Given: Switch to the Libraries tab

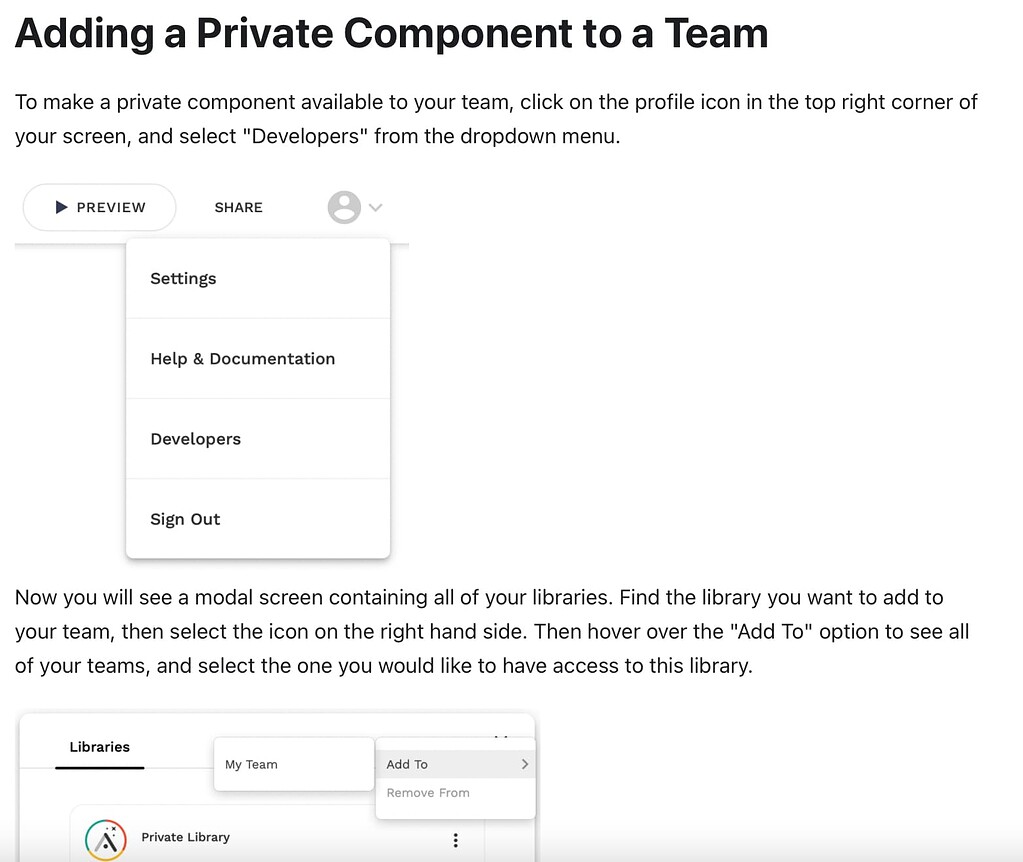Looking at the screenshot, I should (99, 746).
